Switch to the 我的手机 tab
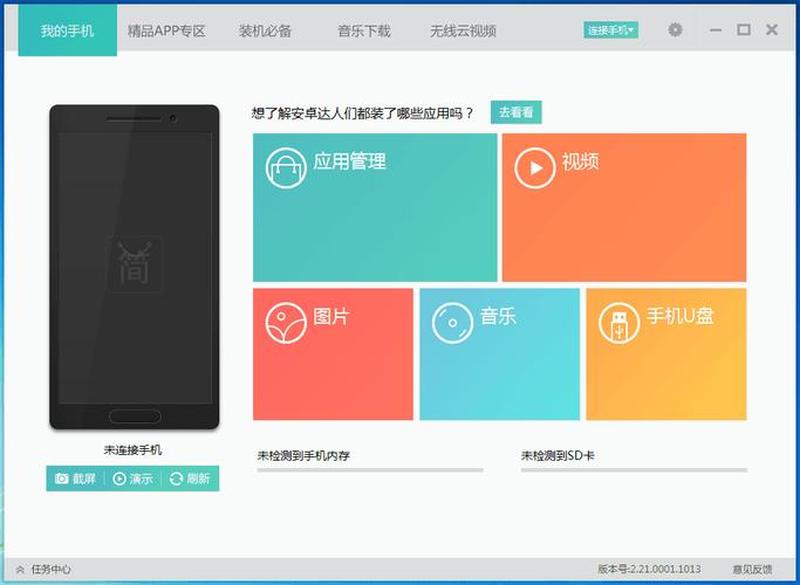The width and height of the screenshot is (800, 585). point(67,31)
